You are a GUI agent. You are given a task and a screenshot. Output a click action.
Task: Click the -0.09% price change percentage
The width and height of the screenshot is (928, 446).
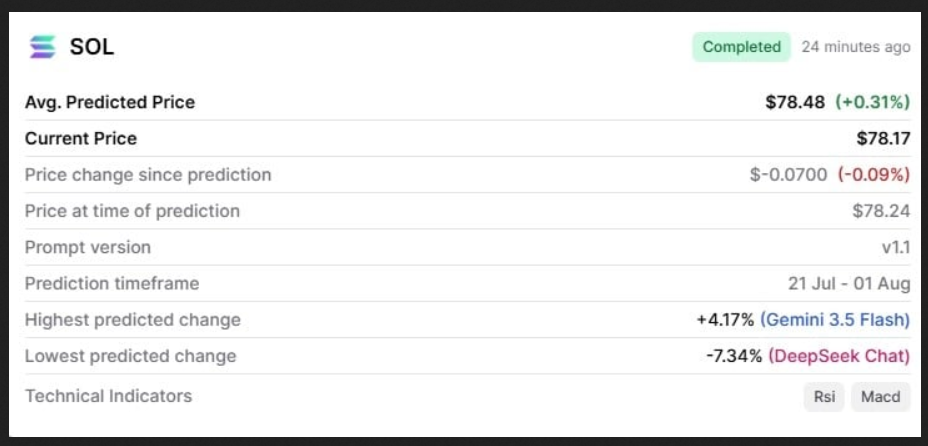(874, 174)
